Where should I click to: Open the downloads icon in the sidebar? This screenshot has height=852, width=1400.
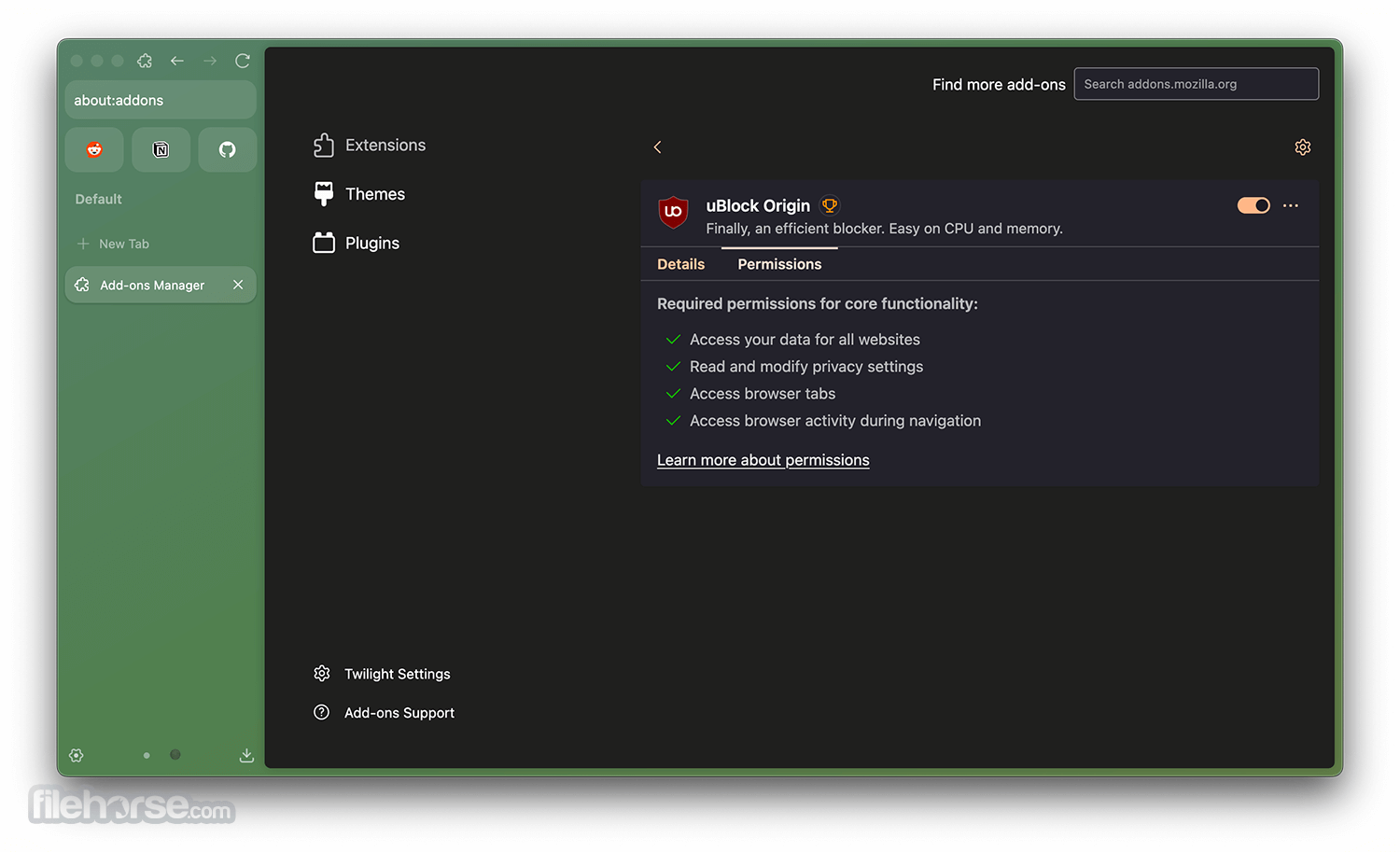(x=246, y=755)
